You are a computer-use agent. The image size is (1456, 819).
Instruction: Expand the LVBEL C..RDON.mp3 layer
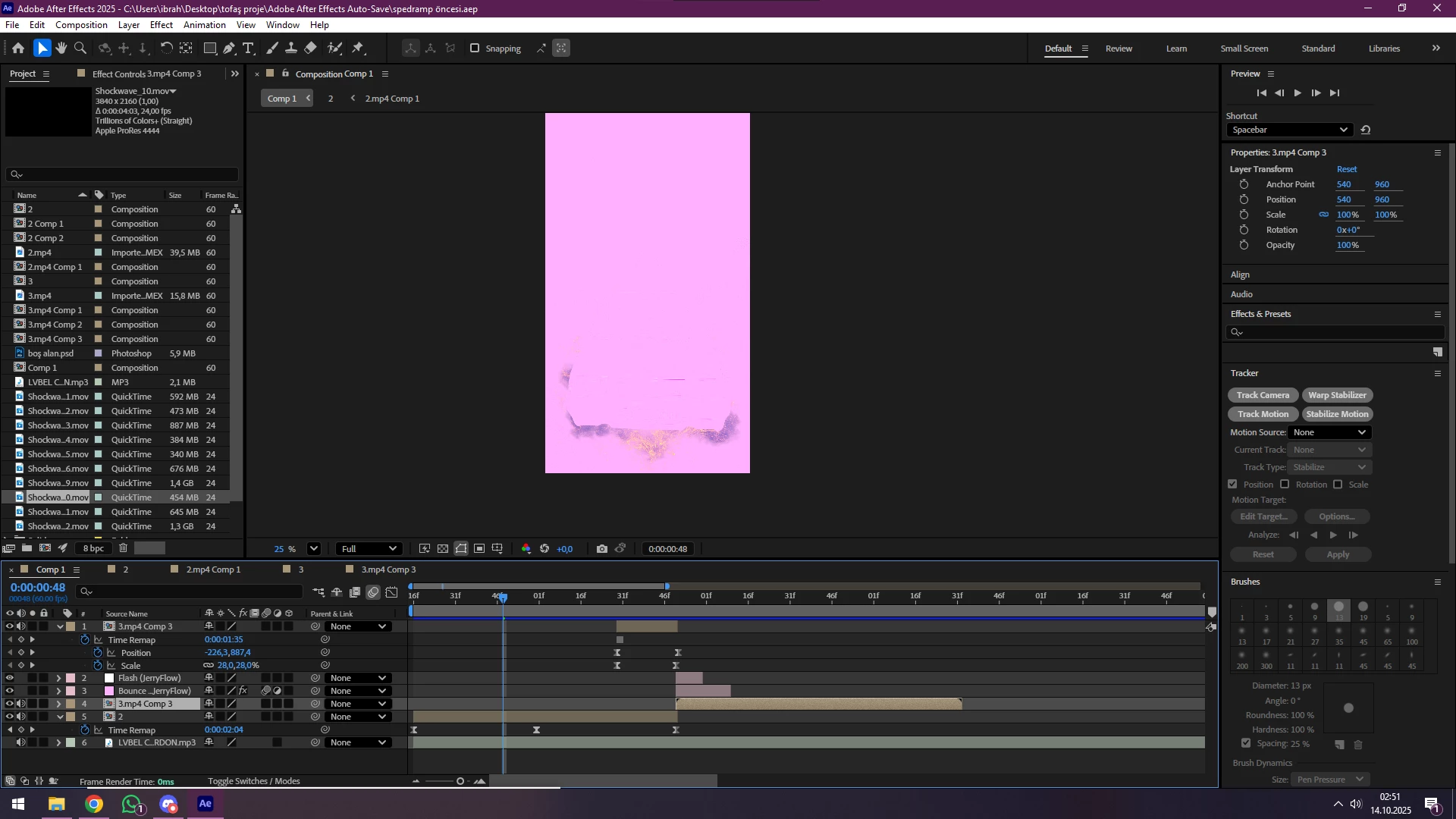[x=58, y=742]
